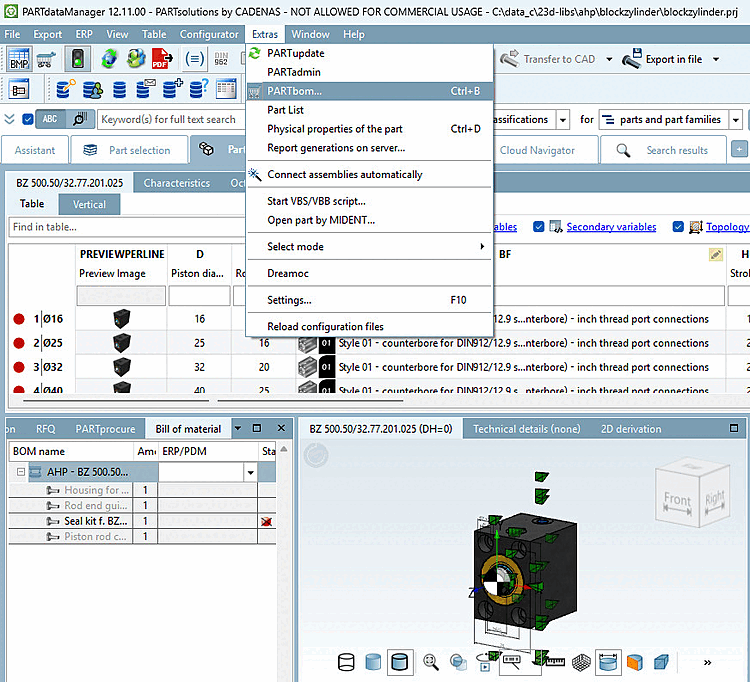Screen dimensions: 750x682
Task: Click the database with envelope icon
Action: click(x=145, y=89)
